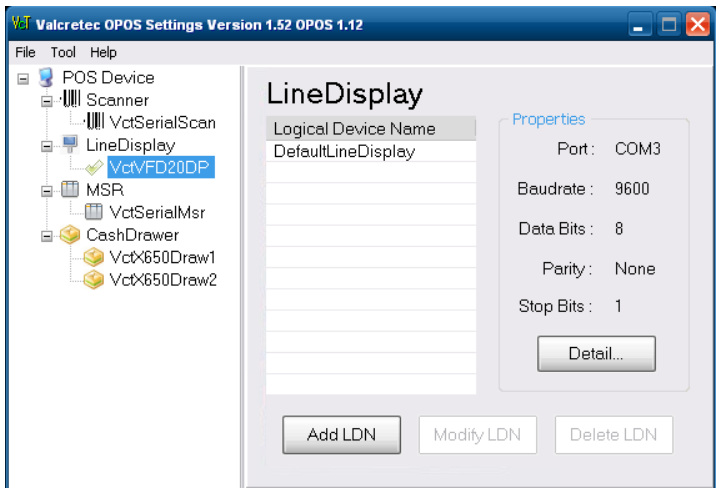720x494 pixels.
Task: Open the Help menu
Action: click(103, 52)
